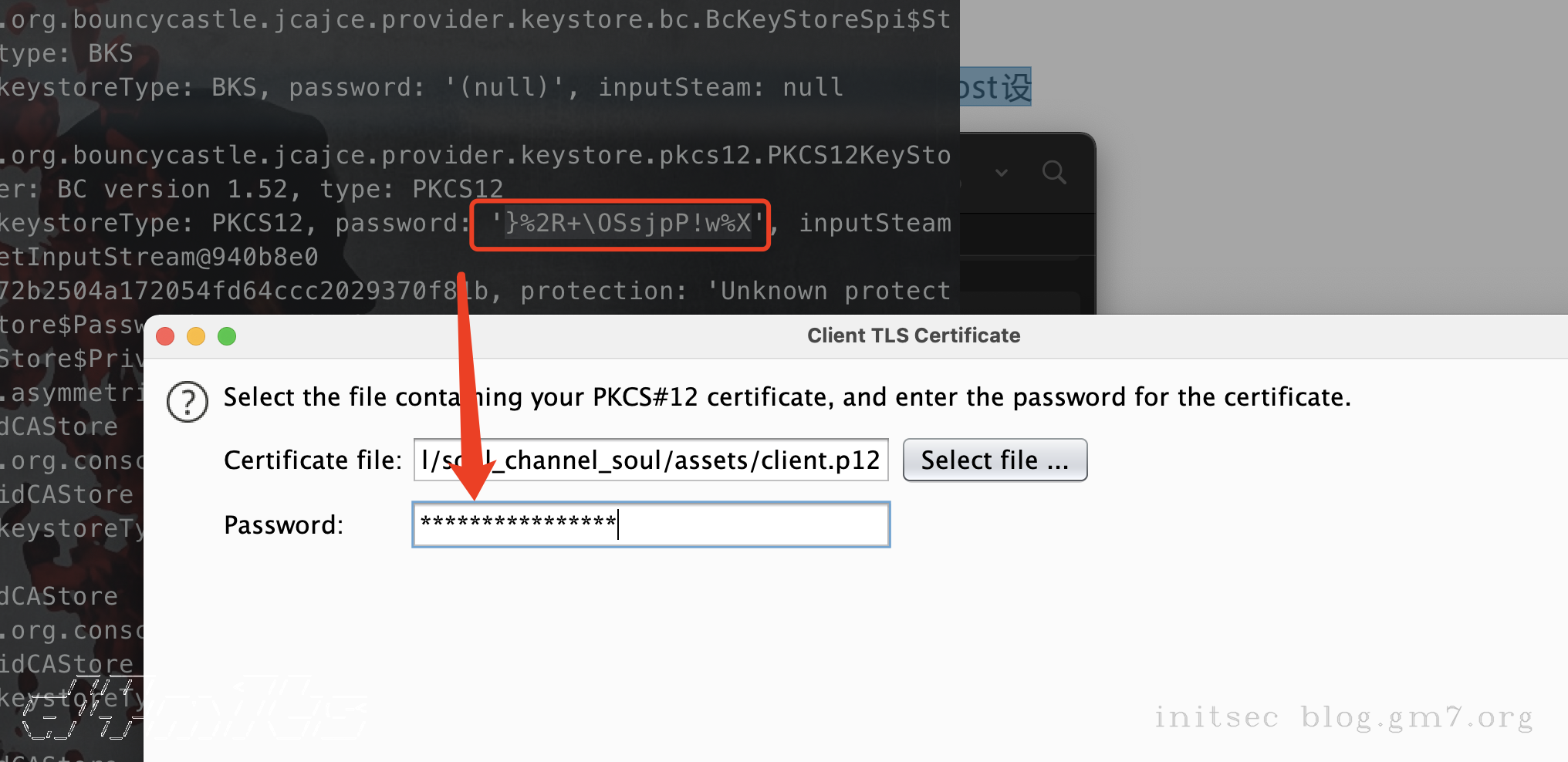This screenshot has width=1568, height=762.
Task: Click the magnifier search icon in dark window
Action: [1054, 173]
